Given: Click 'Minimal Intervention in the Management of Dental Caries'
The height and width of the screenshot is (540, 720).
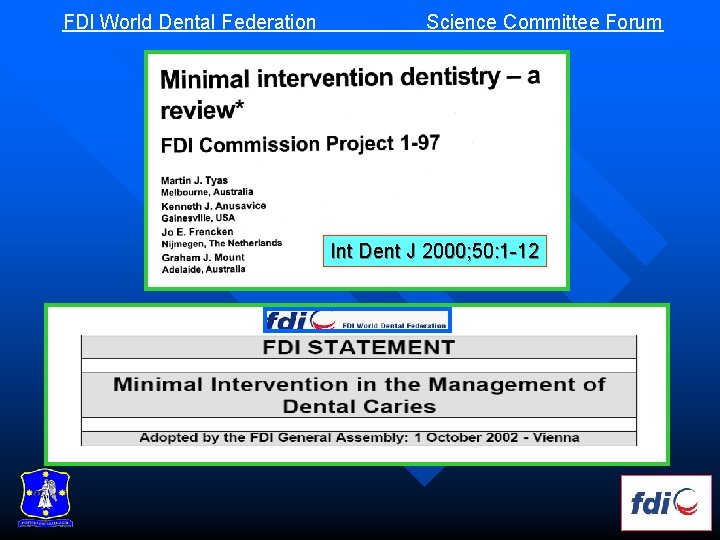Looking at the screenshot, I should point(359,395).
